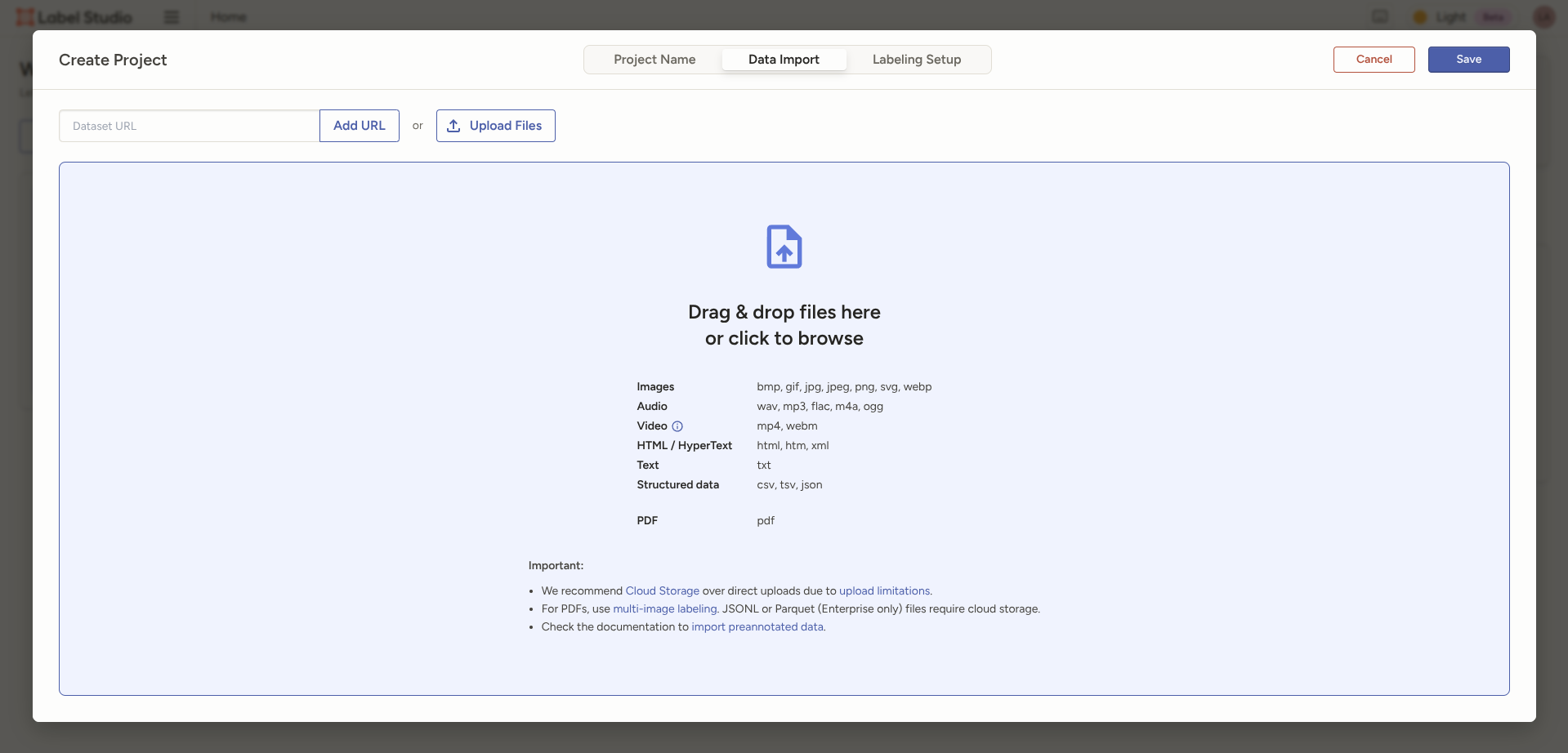Toggle the Light theme switch label
The width and height of the screenshot is (1568, 753).
tap(1451, 17)
